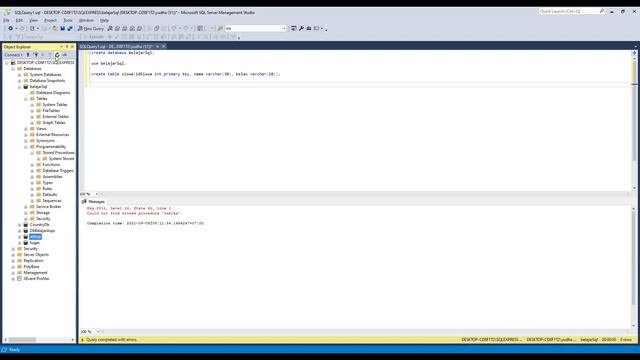Screen dimensions: 640x360
Task: Click the Execute button in SQL toolbar
Action: [x=95, y=37]
